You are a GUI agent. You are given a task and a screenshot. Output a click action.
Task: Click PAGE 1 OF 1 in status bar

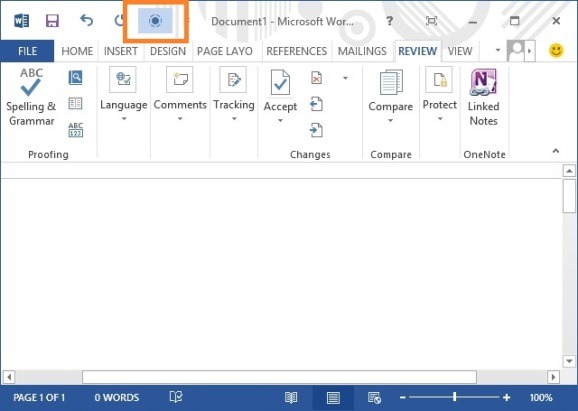(x=39, y=398)
